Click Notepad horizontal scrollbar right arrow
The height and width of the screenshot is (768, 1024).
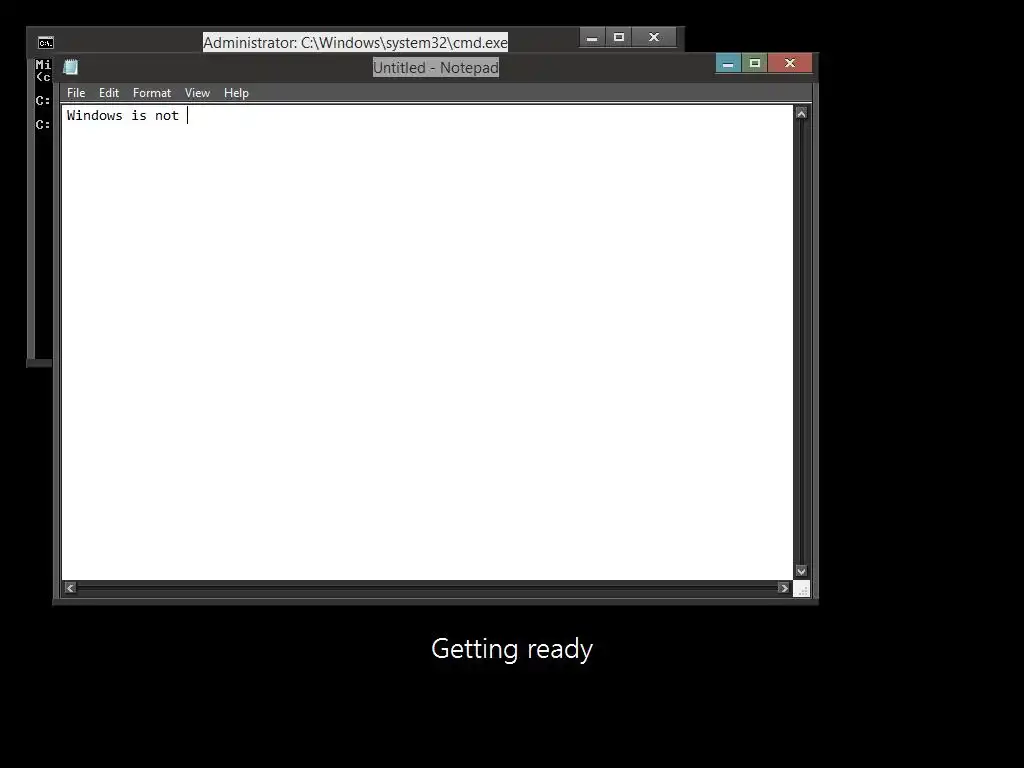(x=784, y=588)
